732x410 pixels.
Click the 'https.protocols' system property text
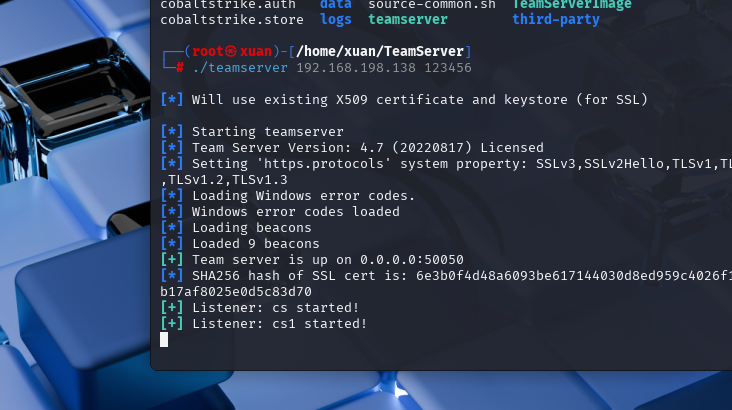(324, 163)
